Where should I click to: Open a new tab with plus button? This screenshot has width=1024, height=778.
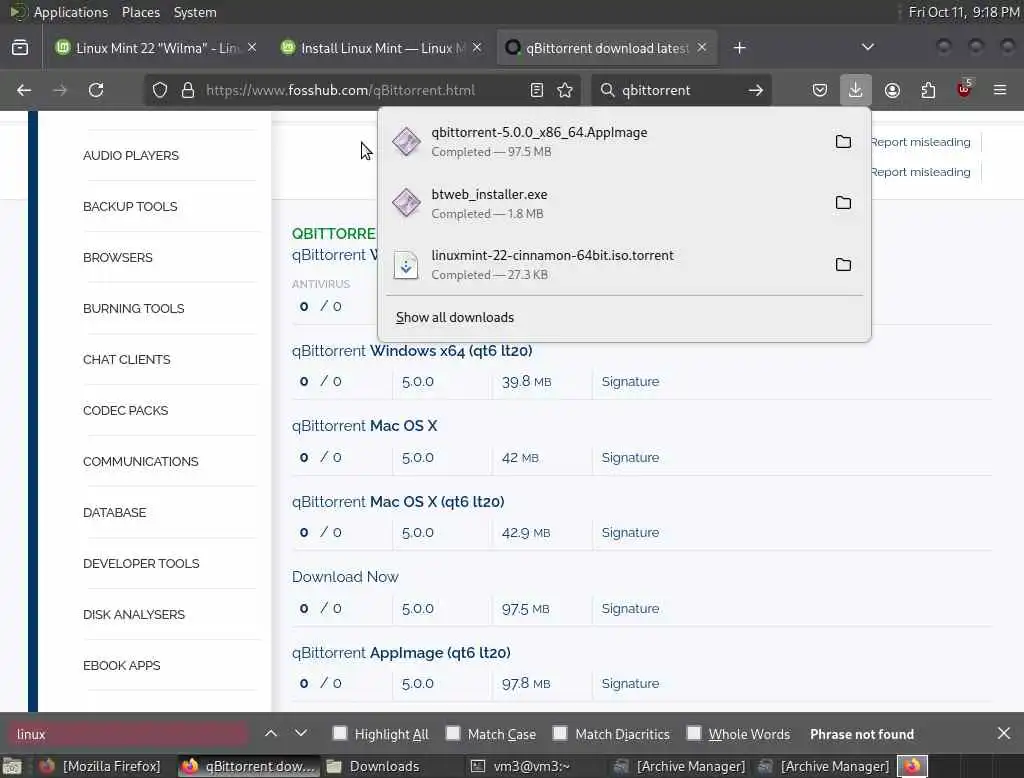(x=739, y=48)
